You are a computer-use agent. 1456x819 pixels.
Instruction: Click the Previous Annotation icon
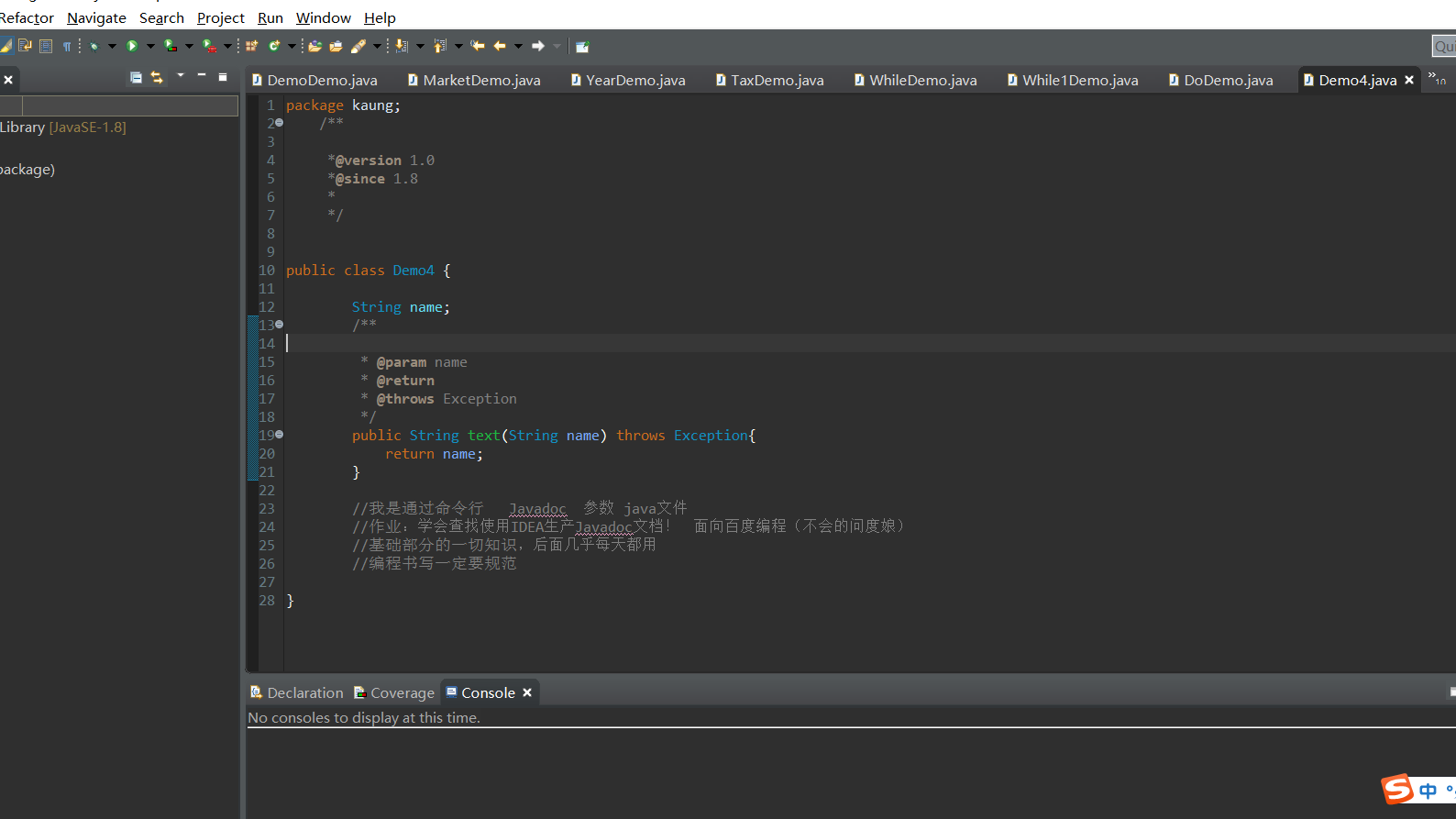click(x=440, y=46)
